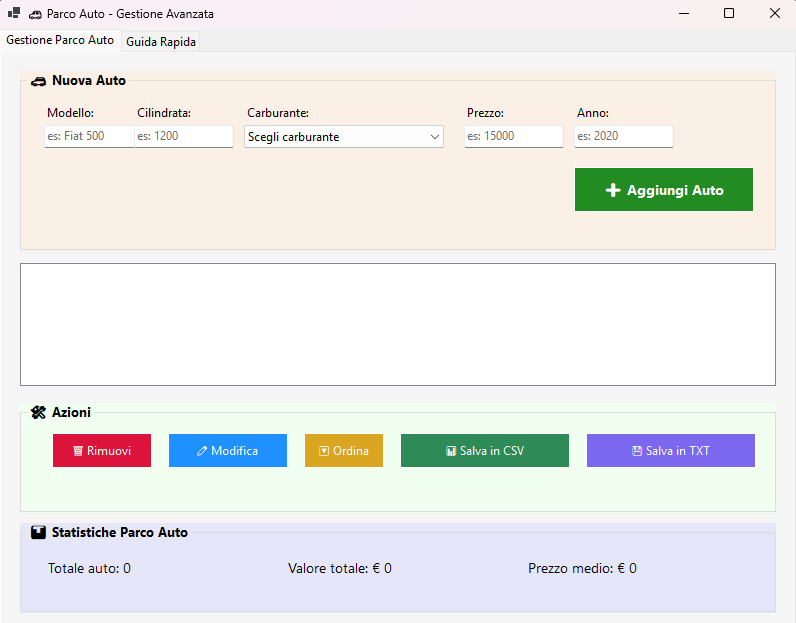Close the Parco Auto window

[x=774, y=13]
